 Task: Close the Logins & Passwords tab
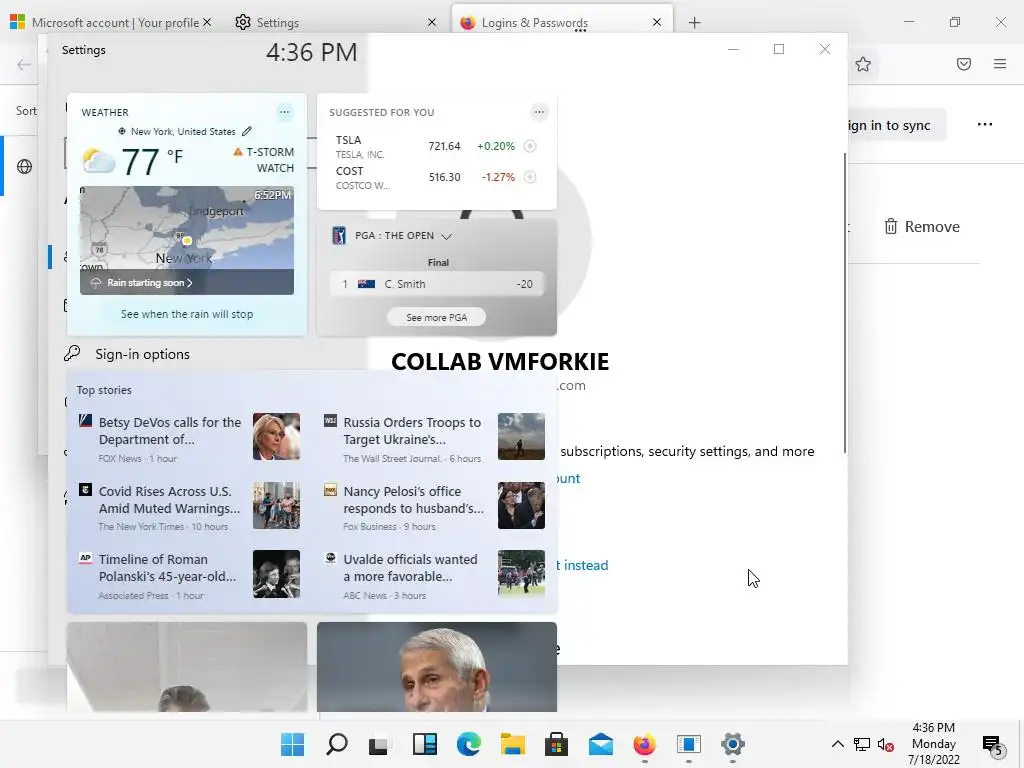click(x=657, y=22)
